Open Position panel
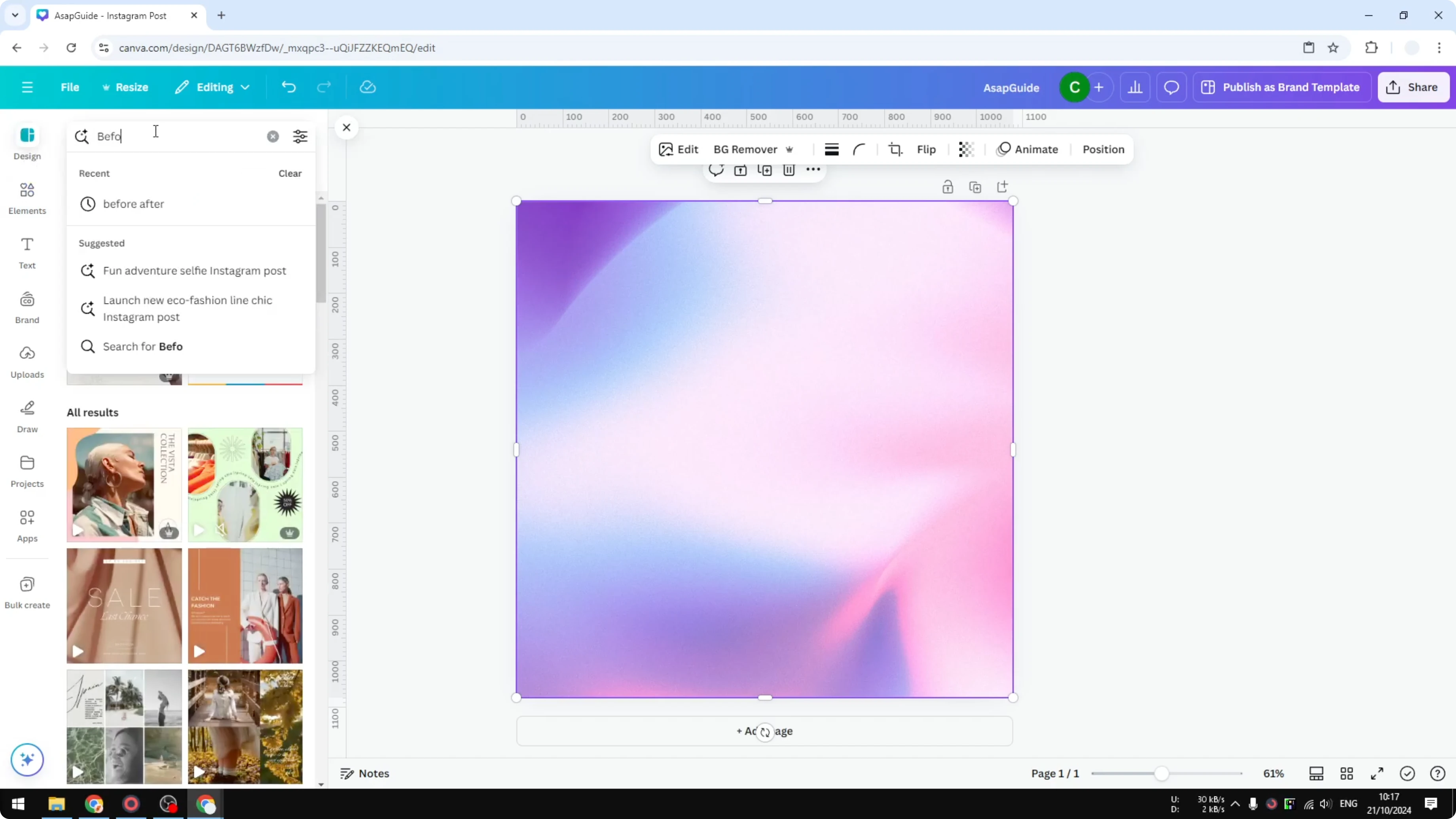Viewport: 1456px width, 819px height. 1103,149
